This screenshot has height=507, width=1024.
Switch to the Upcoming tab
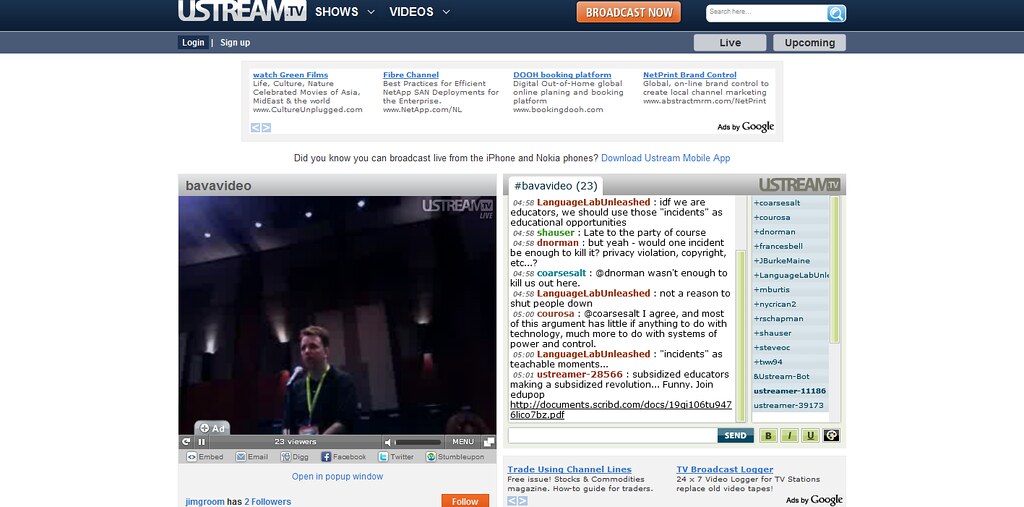(x=809, y=42)
